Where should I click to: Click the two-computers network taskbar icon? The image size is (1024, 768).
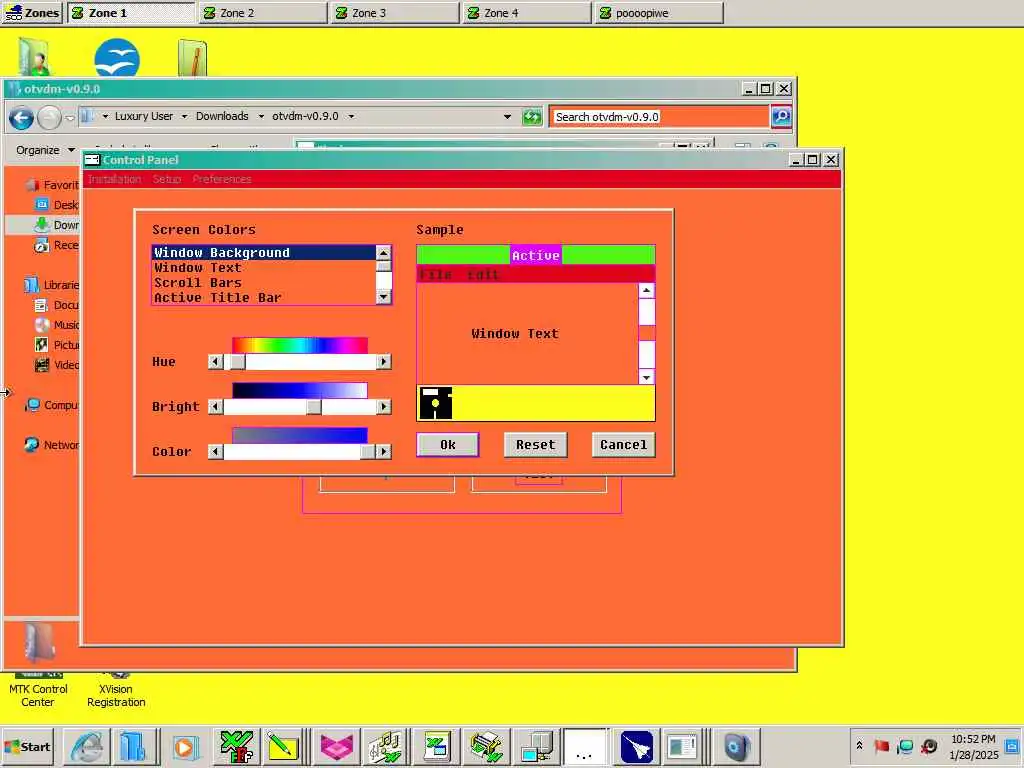[x=537, y=746]
